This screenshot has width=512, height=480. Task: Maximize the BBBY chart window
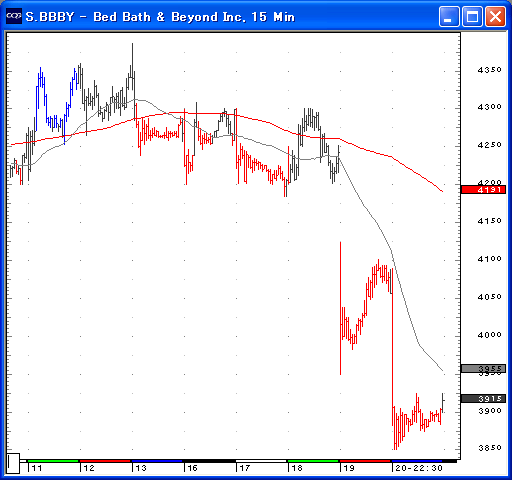tap(472, 16)
